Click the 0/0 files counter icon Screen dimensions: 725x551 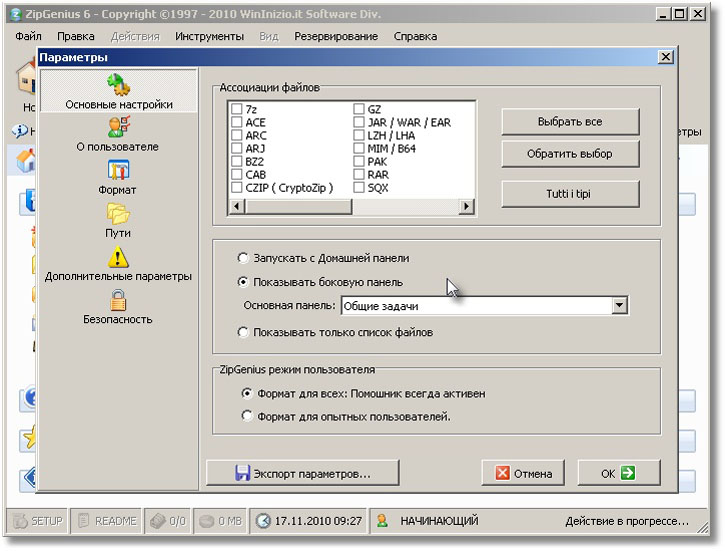(x=158, y=521)
